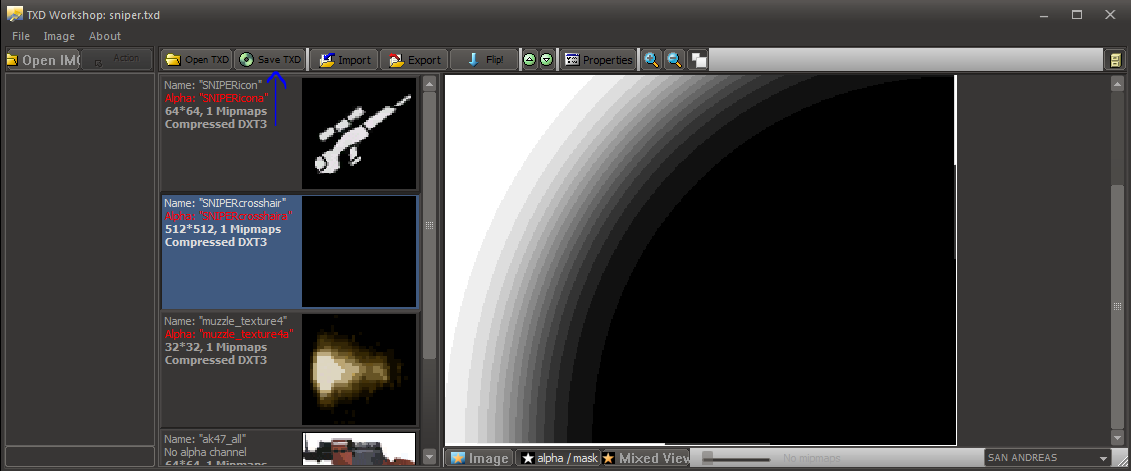The image size is (1131, 471).
Task: Click the zoom in magnifier icon
Action: pos(651,60)
